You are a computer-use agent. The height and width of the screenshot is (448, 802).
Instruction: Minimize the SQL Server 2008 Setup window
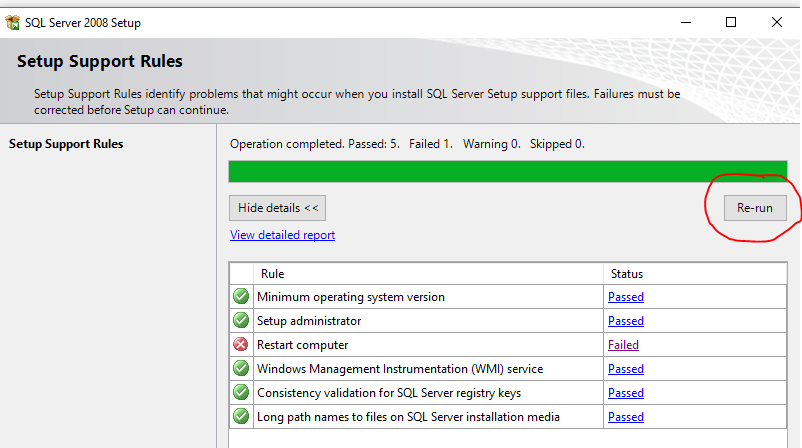686,23
